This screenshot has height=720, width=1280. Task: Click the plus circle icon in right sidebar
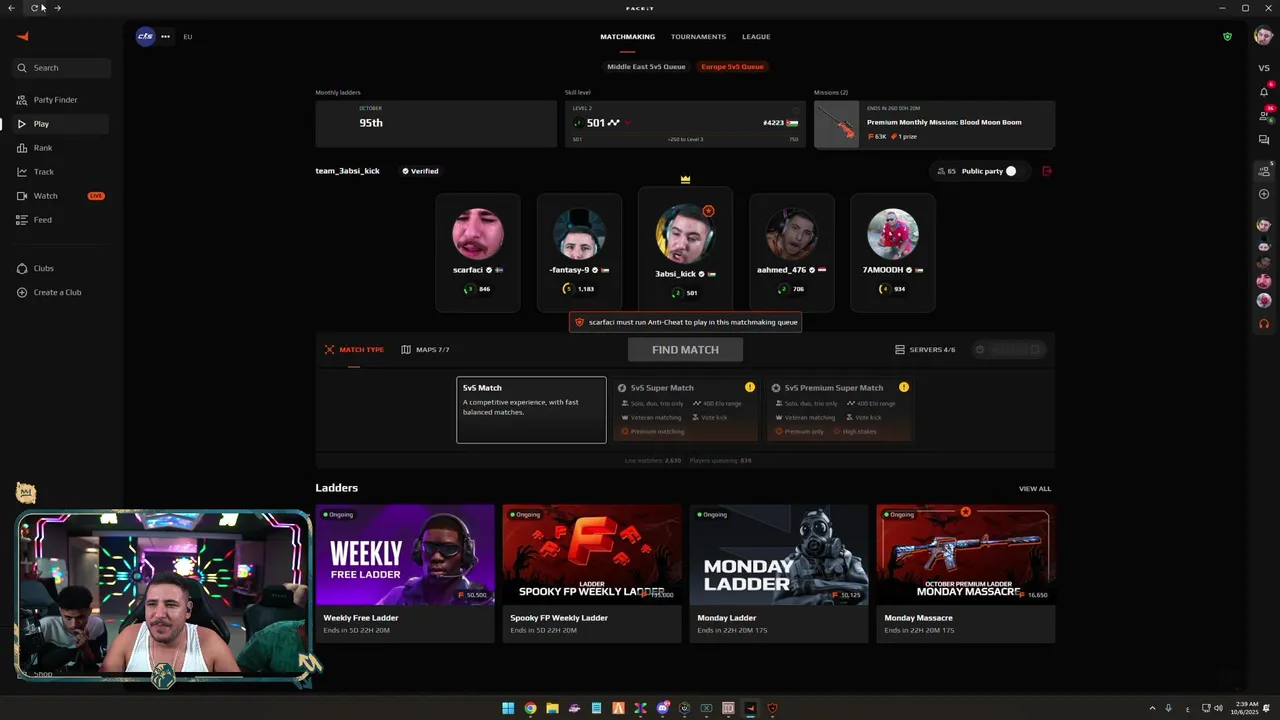pos(1264,194)
